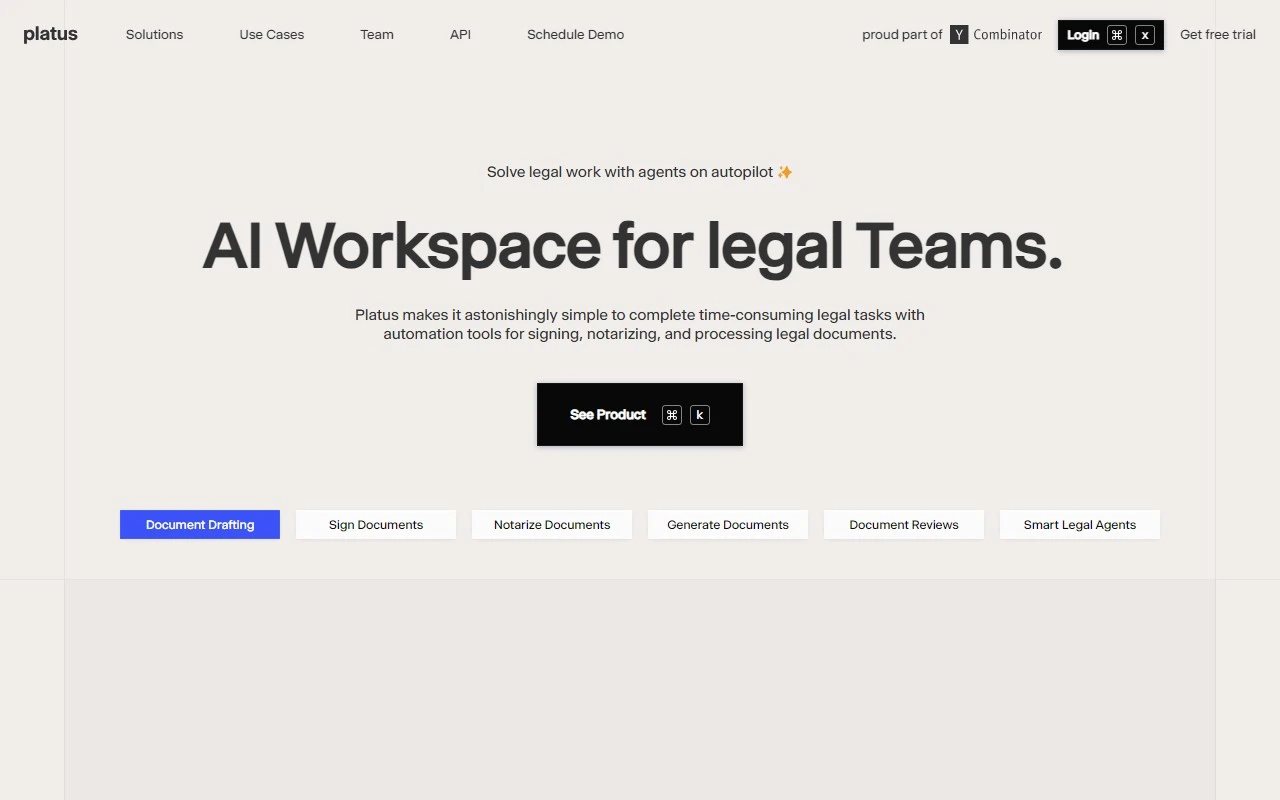The height and width of the screenshot is (800, 1280).
Task: Switch to the Generate Documents tab
Action: pos(728,524)
